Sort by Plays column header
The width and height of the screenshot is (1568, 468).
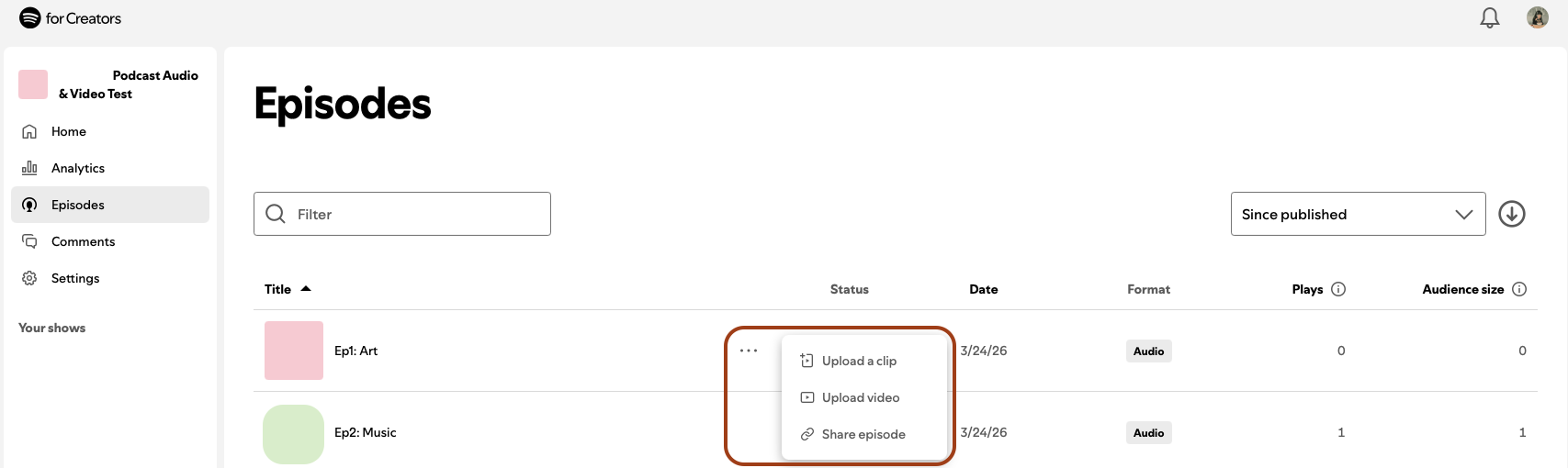coord(1308,289)
